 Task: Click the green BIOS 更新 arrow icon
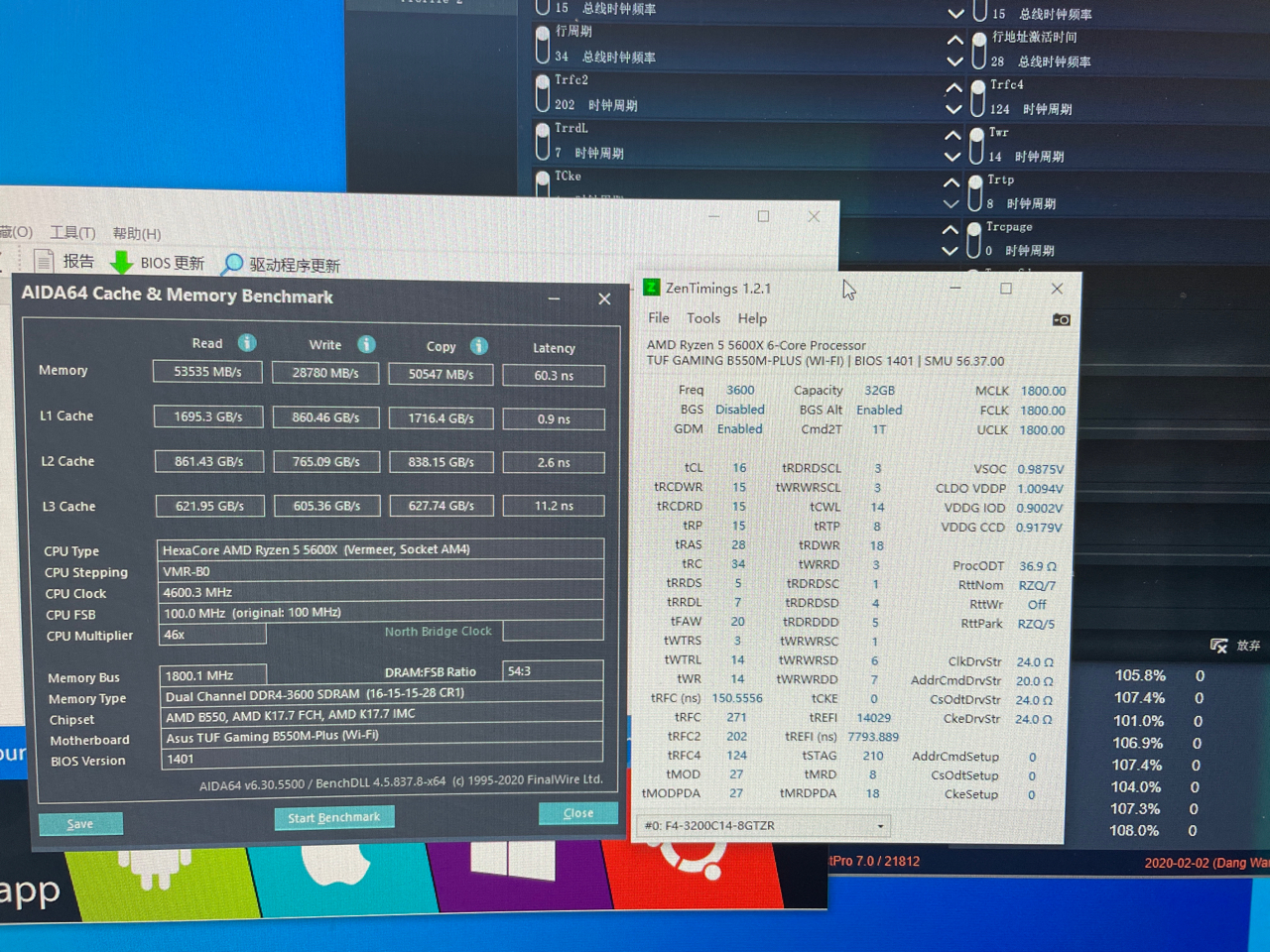[x=121, y=262]
